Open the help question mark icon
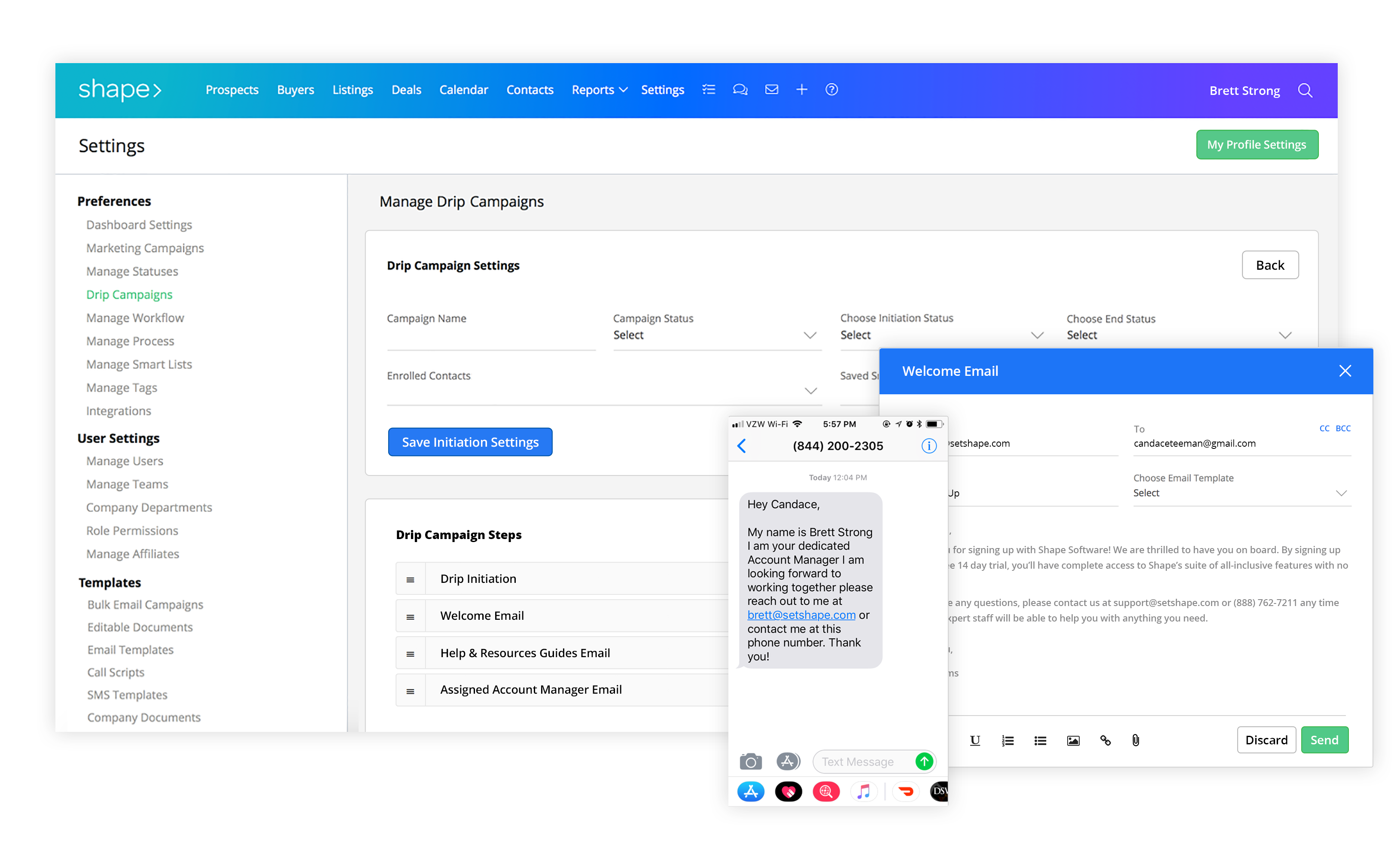 click(x=831, y=89)
